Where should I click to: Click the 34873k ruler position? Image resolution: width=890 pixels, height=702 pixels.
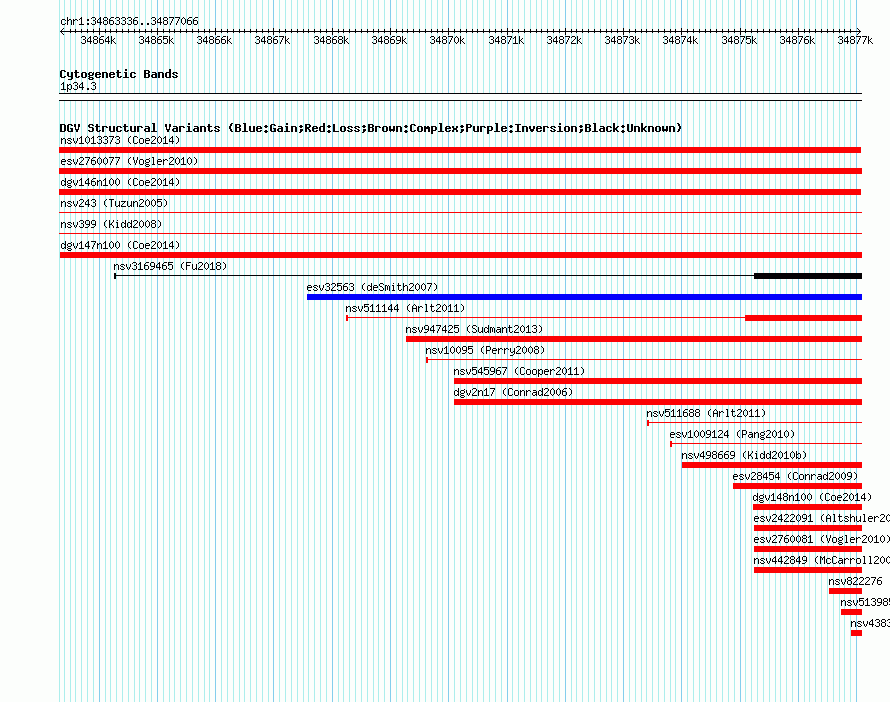pyautogui.click(x=622, y=40)
